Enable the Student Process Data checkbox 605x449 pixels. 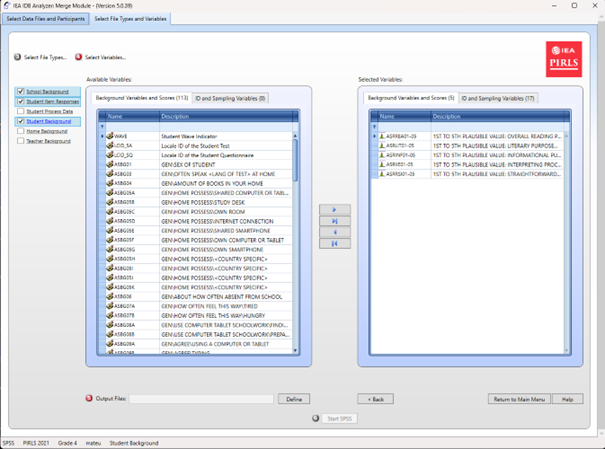[21, 111]
